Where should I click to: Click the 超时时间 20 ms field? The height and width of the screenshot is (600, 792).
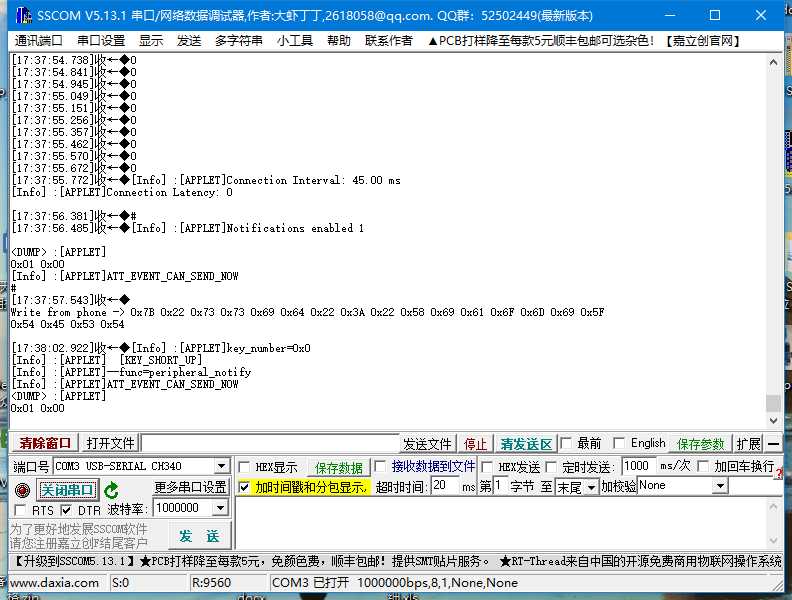pos(446,486)
